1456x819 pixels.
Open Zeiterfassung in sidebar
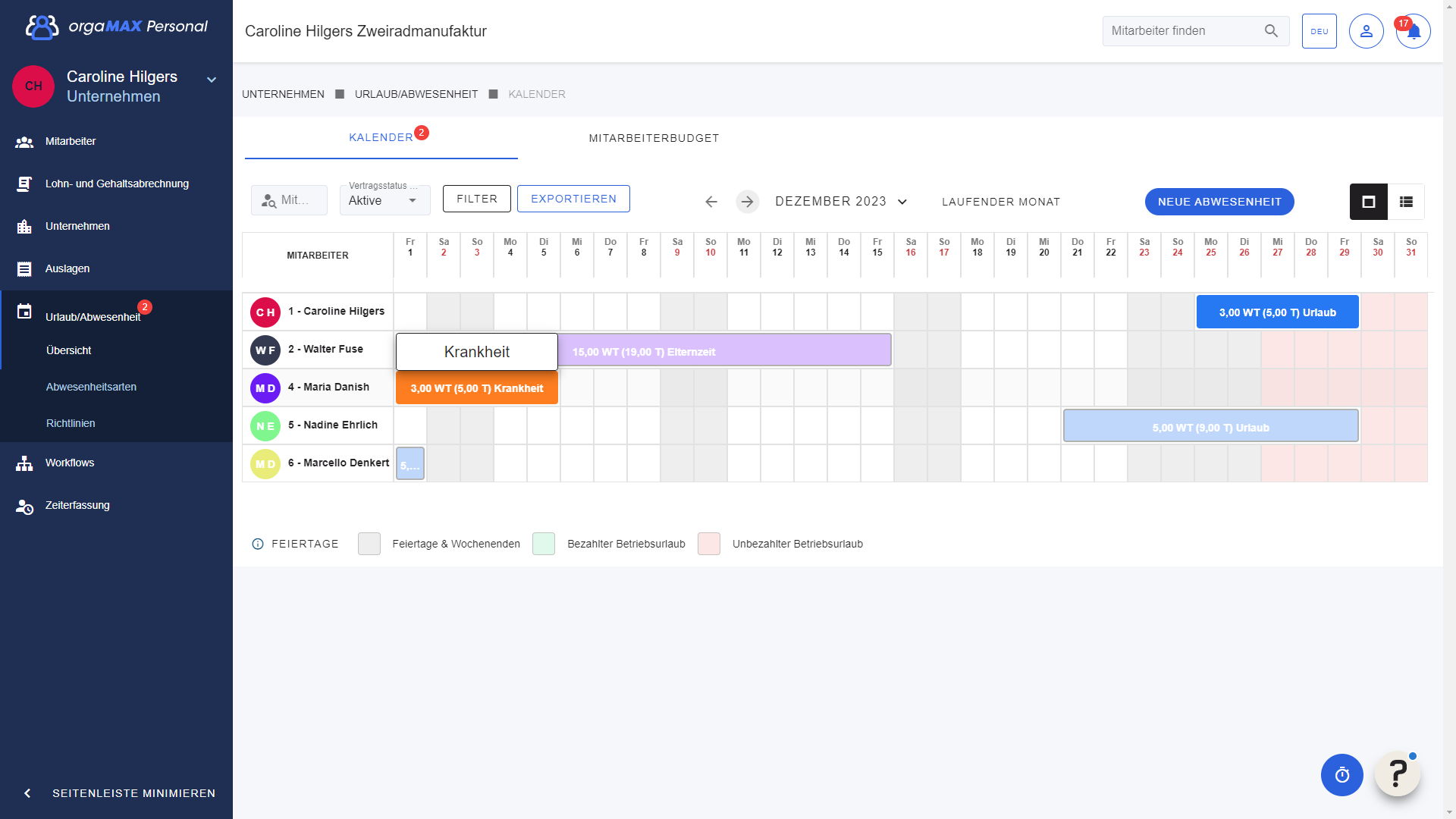[x=77, y=505]
